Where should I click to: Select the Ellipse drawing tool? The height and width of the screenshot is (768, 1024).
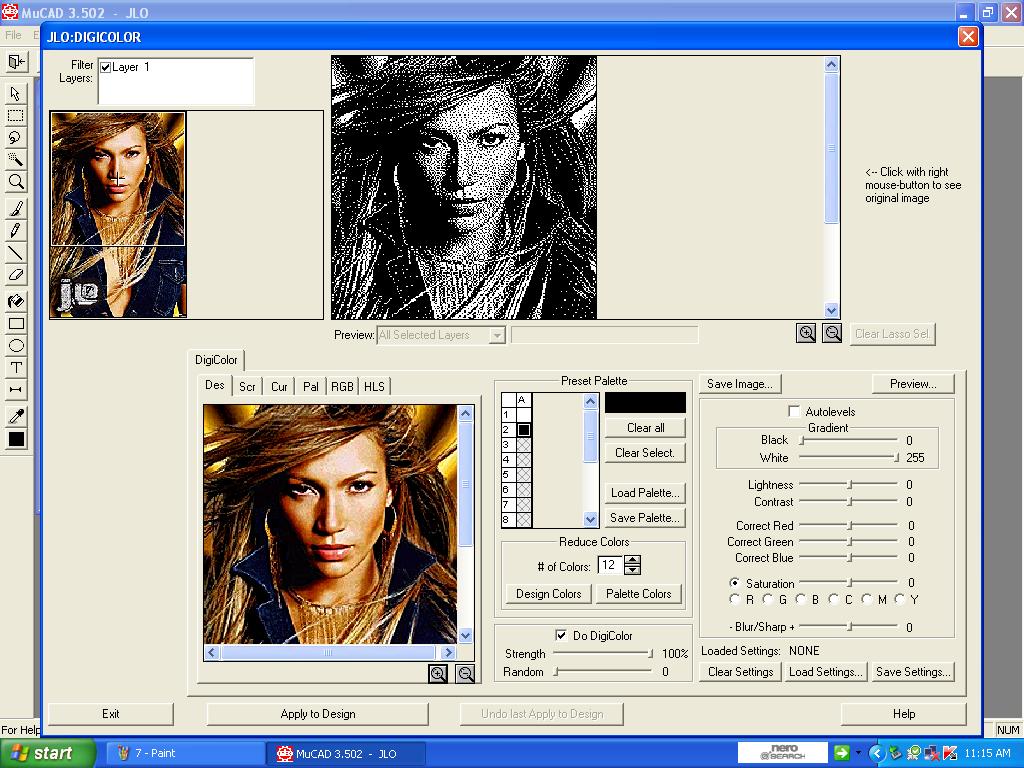(x=14, y=346)
